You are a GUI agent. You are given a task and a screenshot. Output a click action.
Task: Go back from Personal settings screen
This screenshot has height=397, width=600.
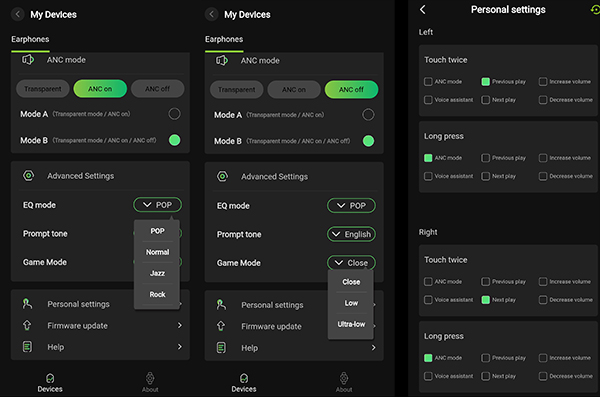422,10
